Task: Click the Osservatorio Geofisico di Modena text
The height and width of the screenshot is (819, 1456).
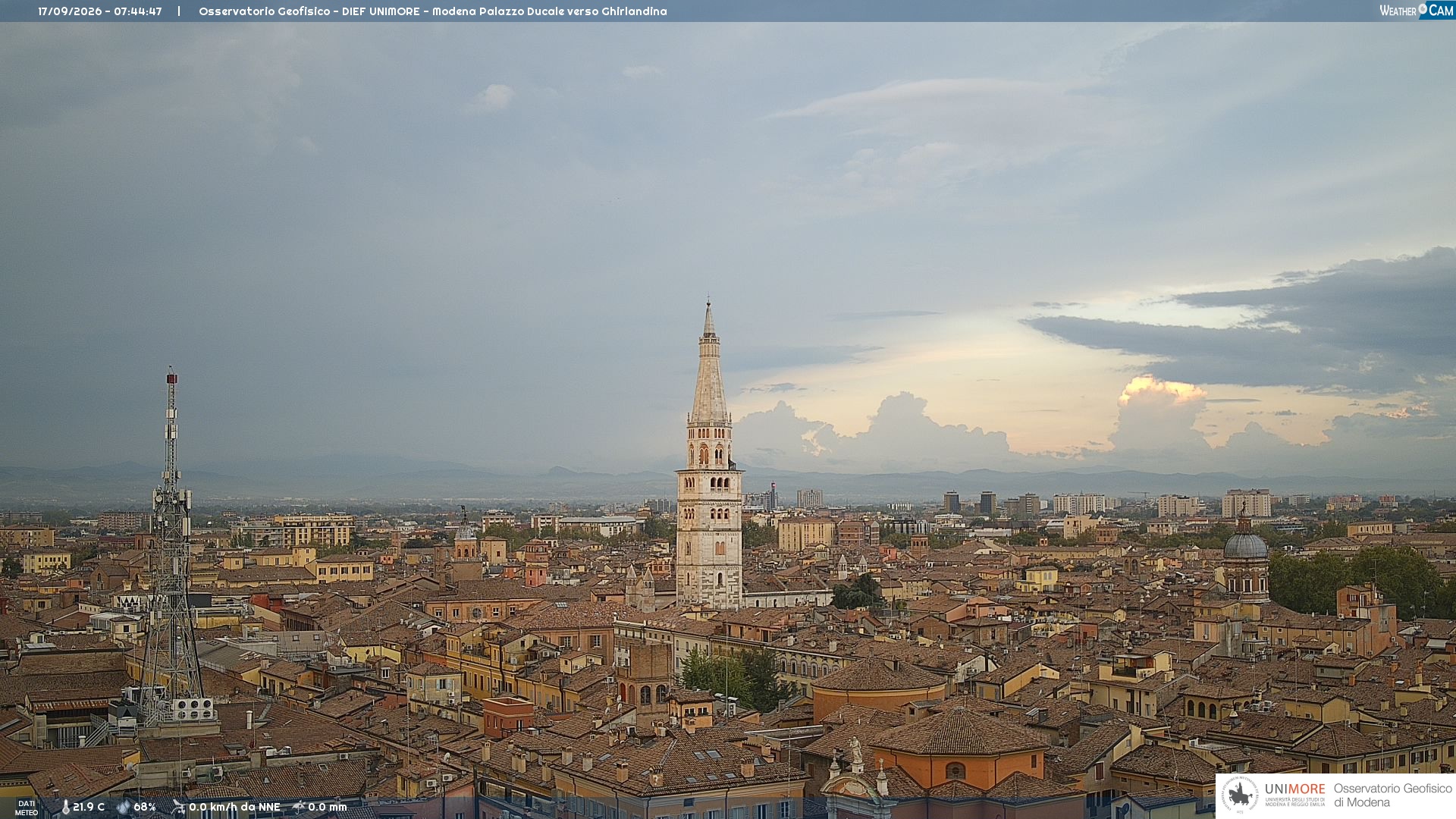Action: click(1393, 795)
